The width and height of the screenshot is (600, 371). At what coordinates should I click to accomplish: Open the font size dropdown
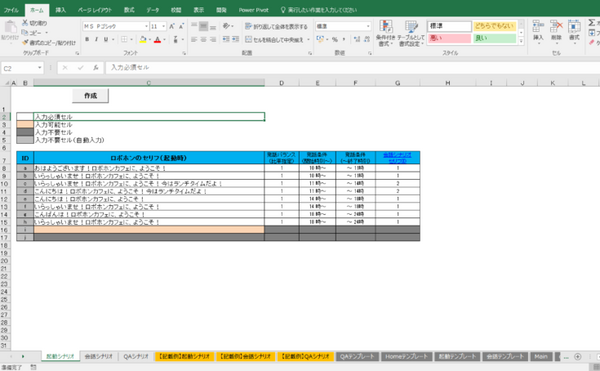click(x=164, y=26)
